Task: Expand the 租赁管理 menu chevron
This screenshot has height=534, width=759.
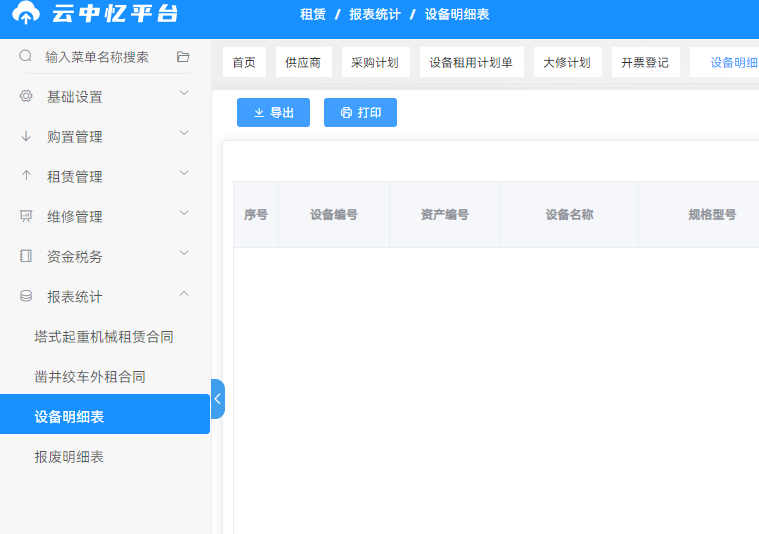Action: tap(184, 173)
